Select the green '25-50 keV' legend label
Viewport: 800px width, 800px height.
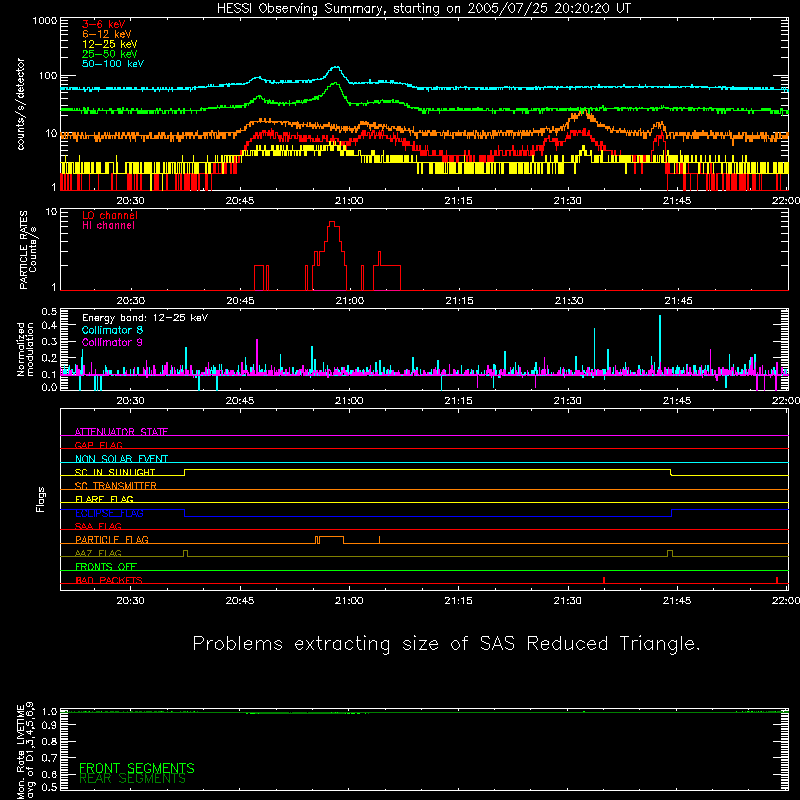(110, 54)
